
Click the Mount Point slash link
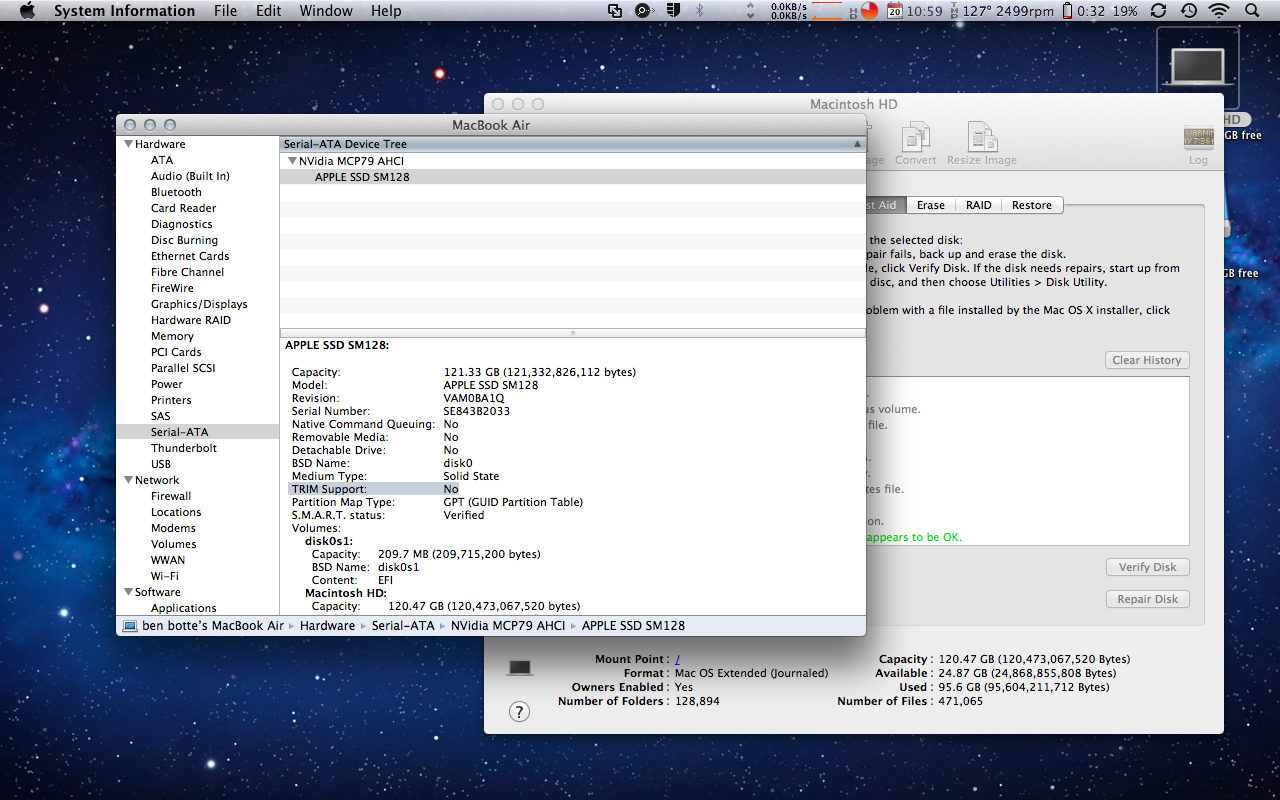click(677, 660)
